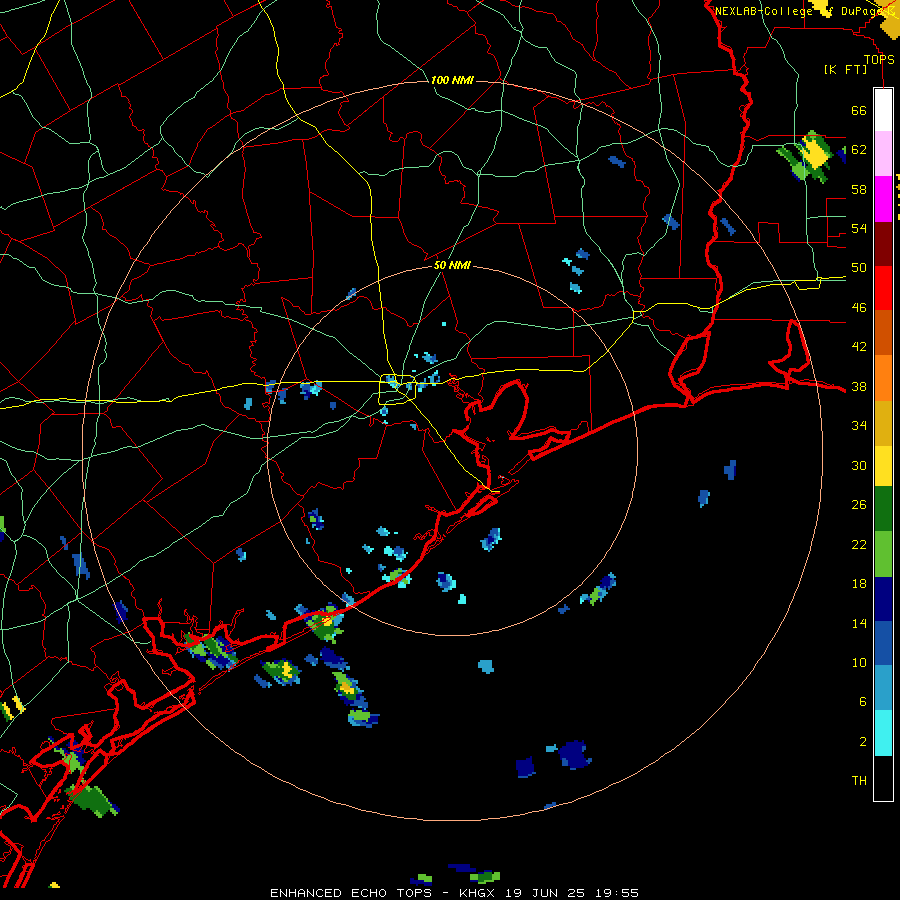Click the legend value "42"

pos(859,347)
